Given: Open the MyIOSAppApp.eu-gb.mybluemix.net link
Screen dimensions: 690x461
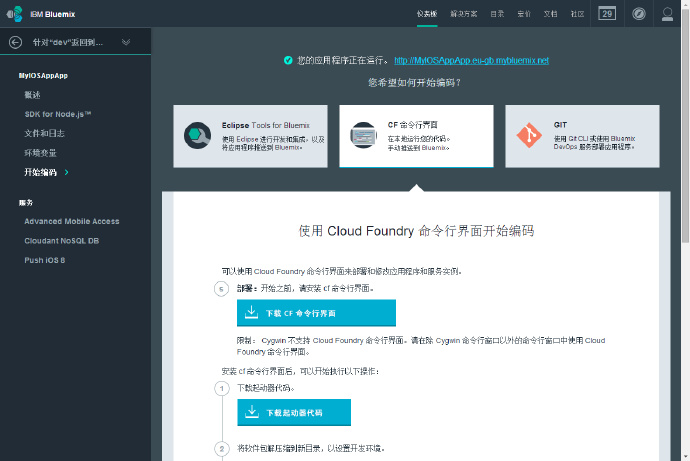Looking at the screenshot, I should click(471, 60).
